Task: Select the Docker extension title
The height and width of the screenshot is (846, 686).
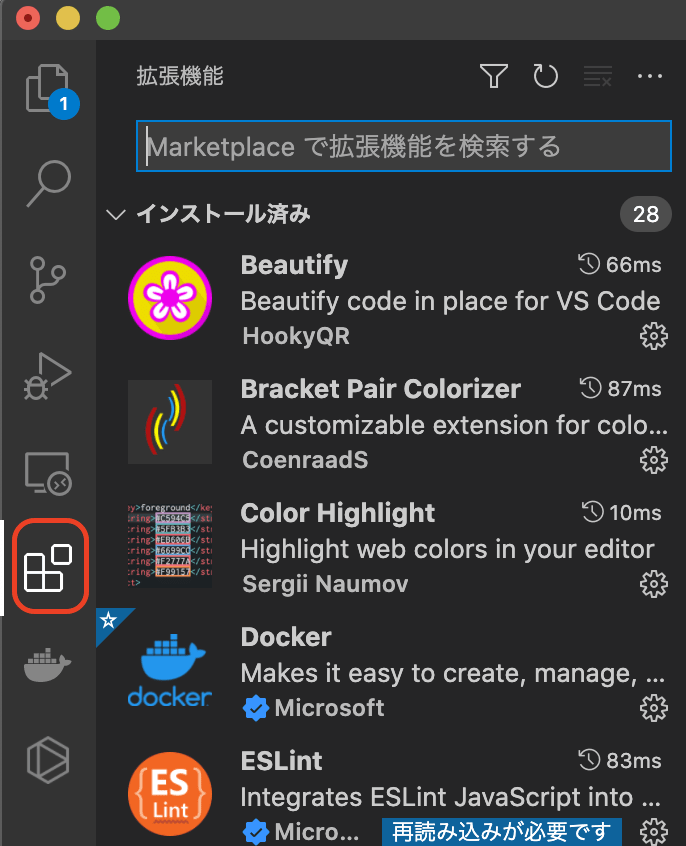Action: coord(286,637)
